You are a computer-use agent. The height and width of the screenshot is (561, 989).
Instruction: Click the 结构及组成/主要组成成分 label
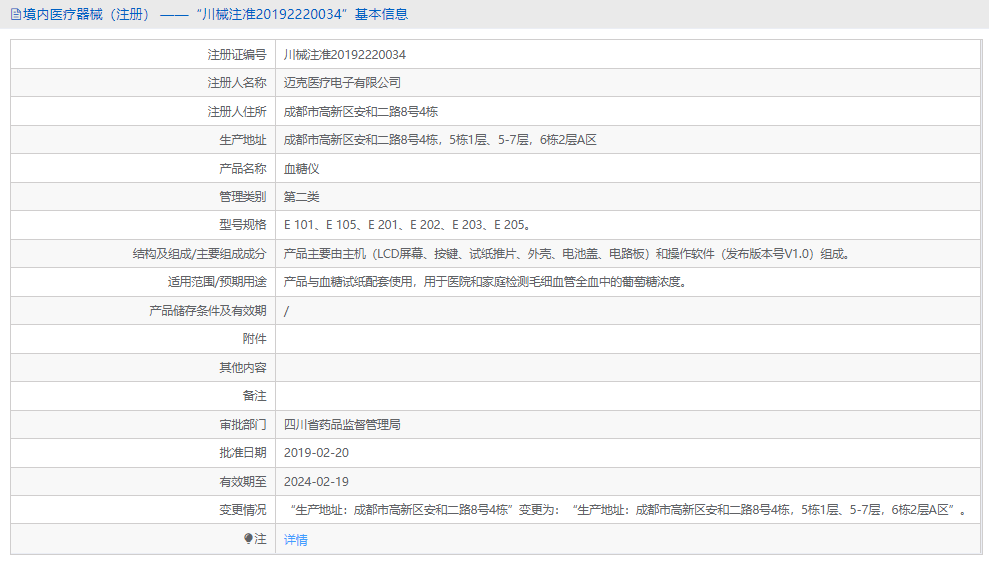coord(199,254)
